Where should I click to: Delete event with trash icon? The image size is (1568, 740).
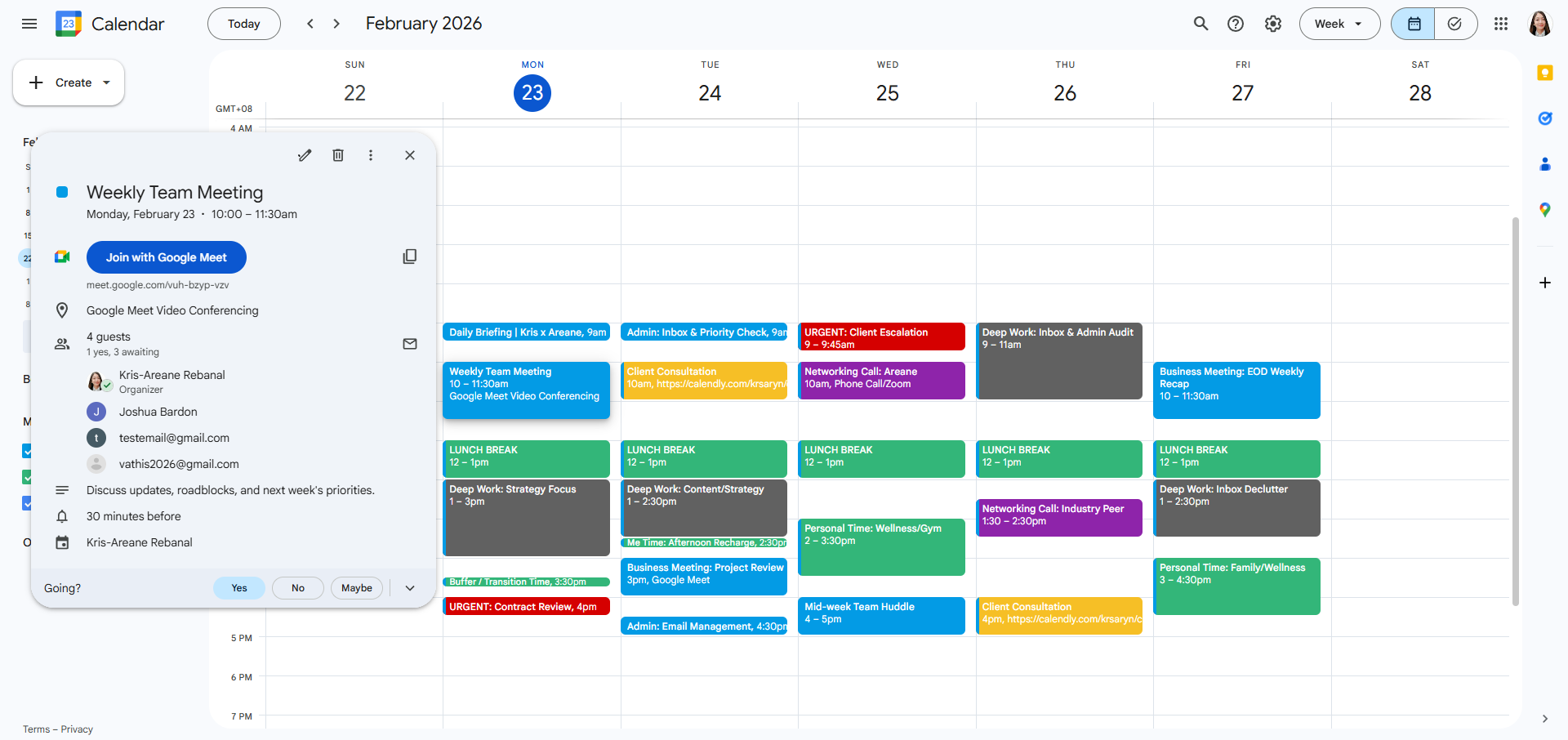(x=338, y=155)
